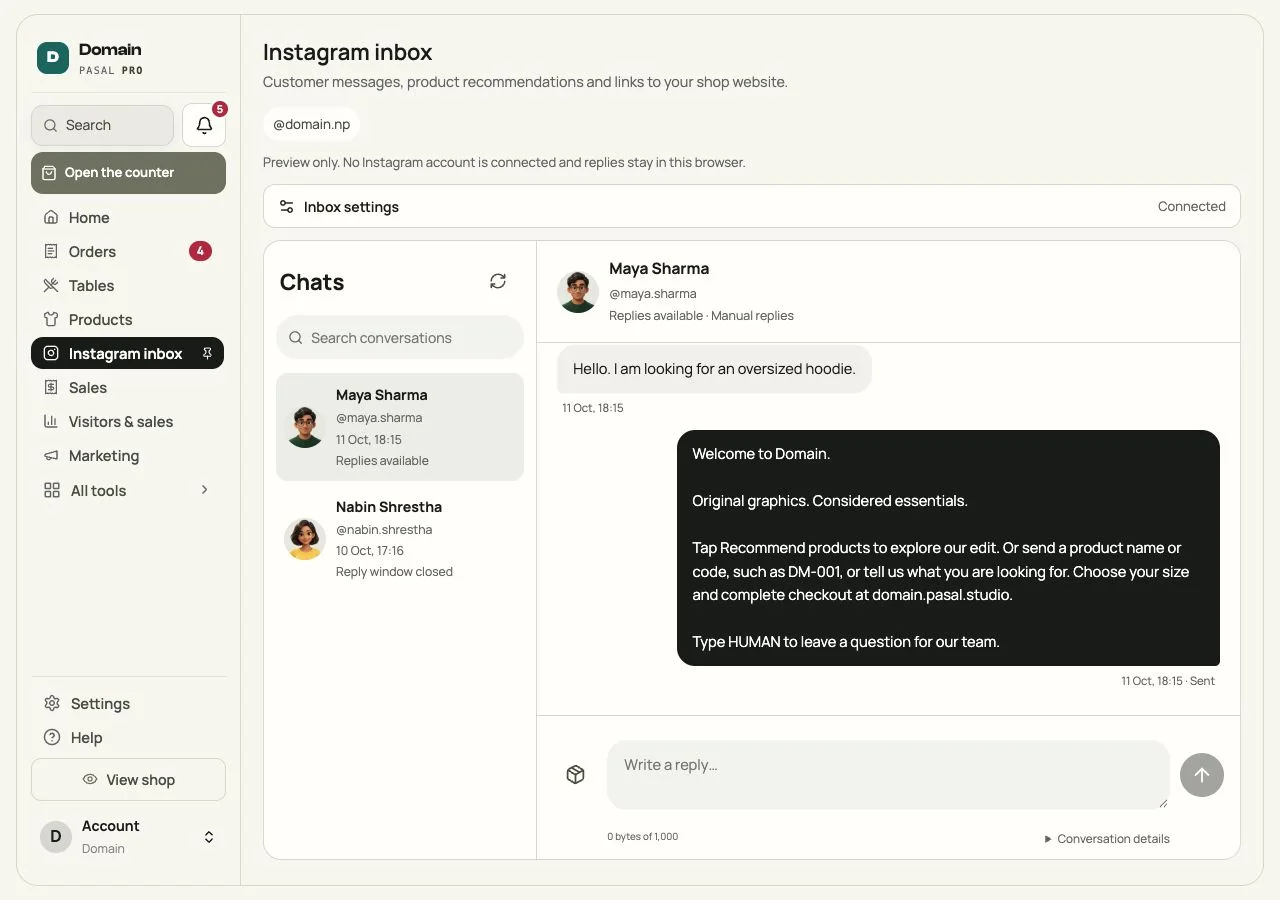Image resolution: width=1280 pixels, height=900 pixels.
Task: Click the Instagram inbox page heading
Action: [x=347, y=52]
